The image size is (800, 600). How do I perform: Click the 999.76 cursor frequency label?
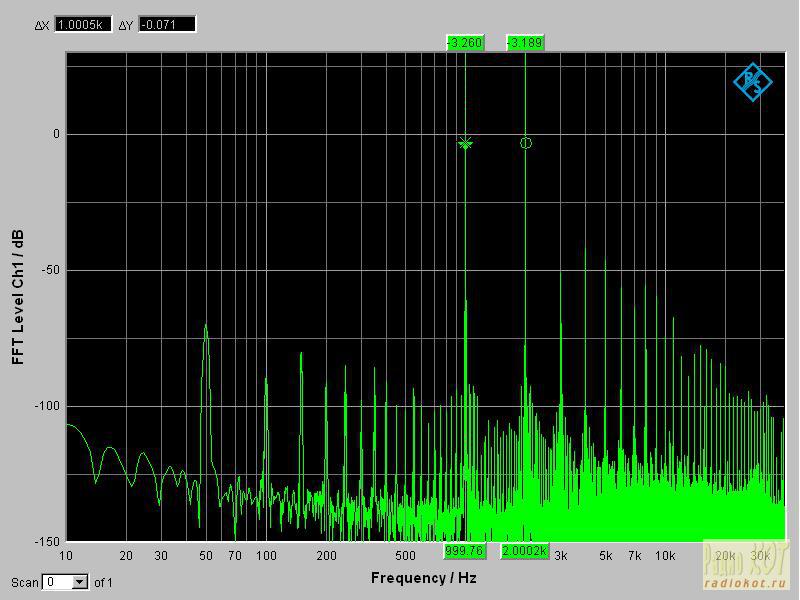(464, 551)
